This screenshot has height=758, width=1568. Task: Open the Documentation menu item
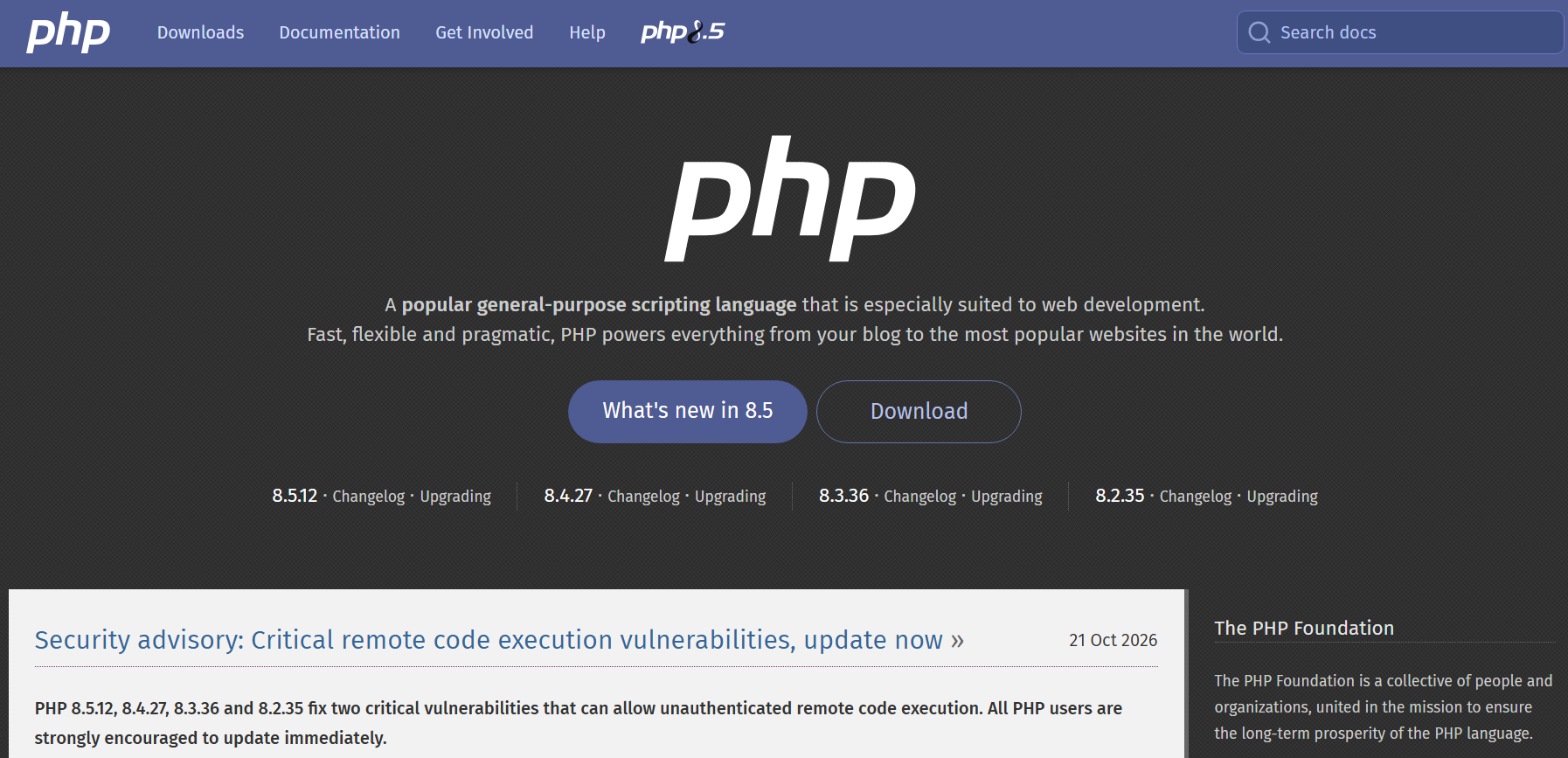point(339,32)
